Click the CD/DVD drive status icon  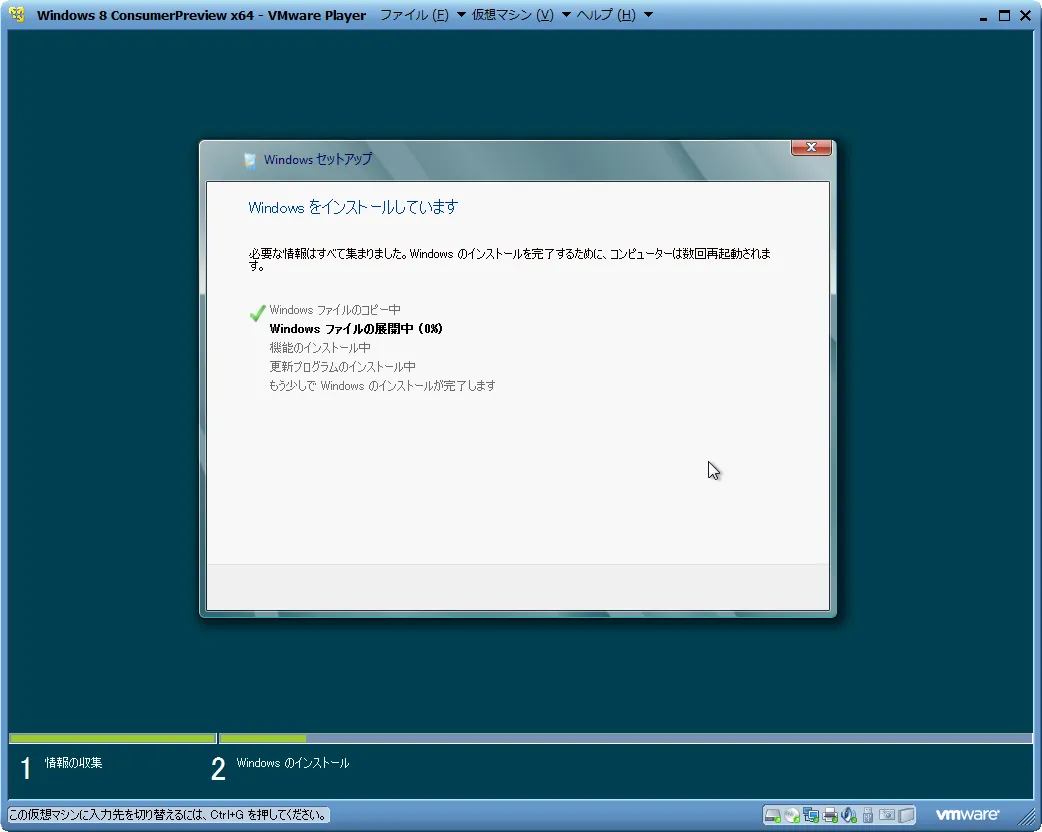(x=791, y=815)
